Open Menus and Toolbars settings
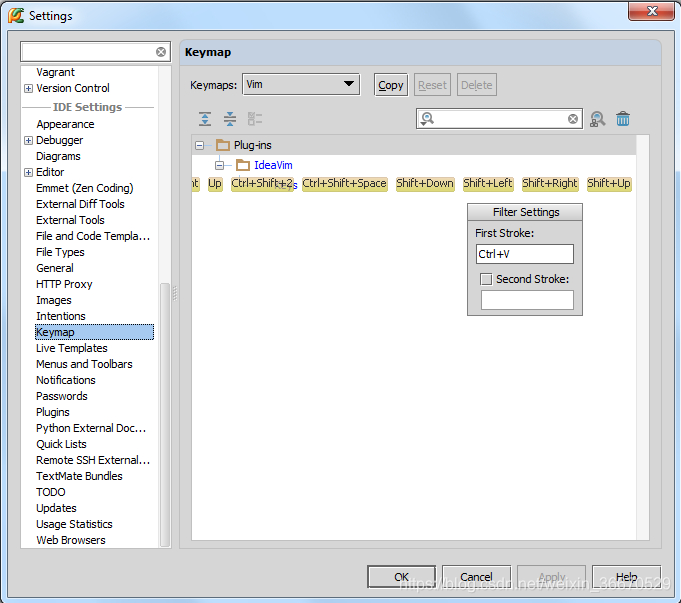Screen dimensions: 681x603 [x=84, y=364]
